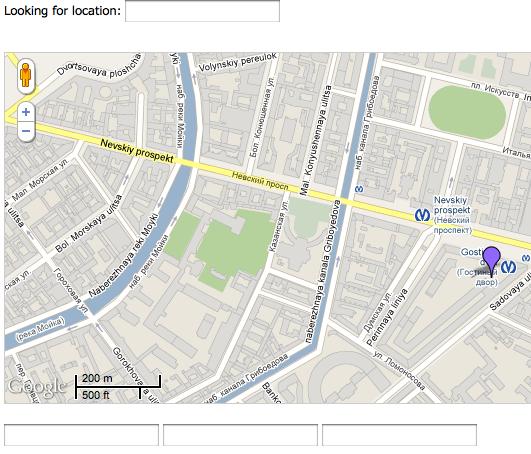
Task: Click the Nevskiy prospekt metro station icon
Action: tap(422, 215)
